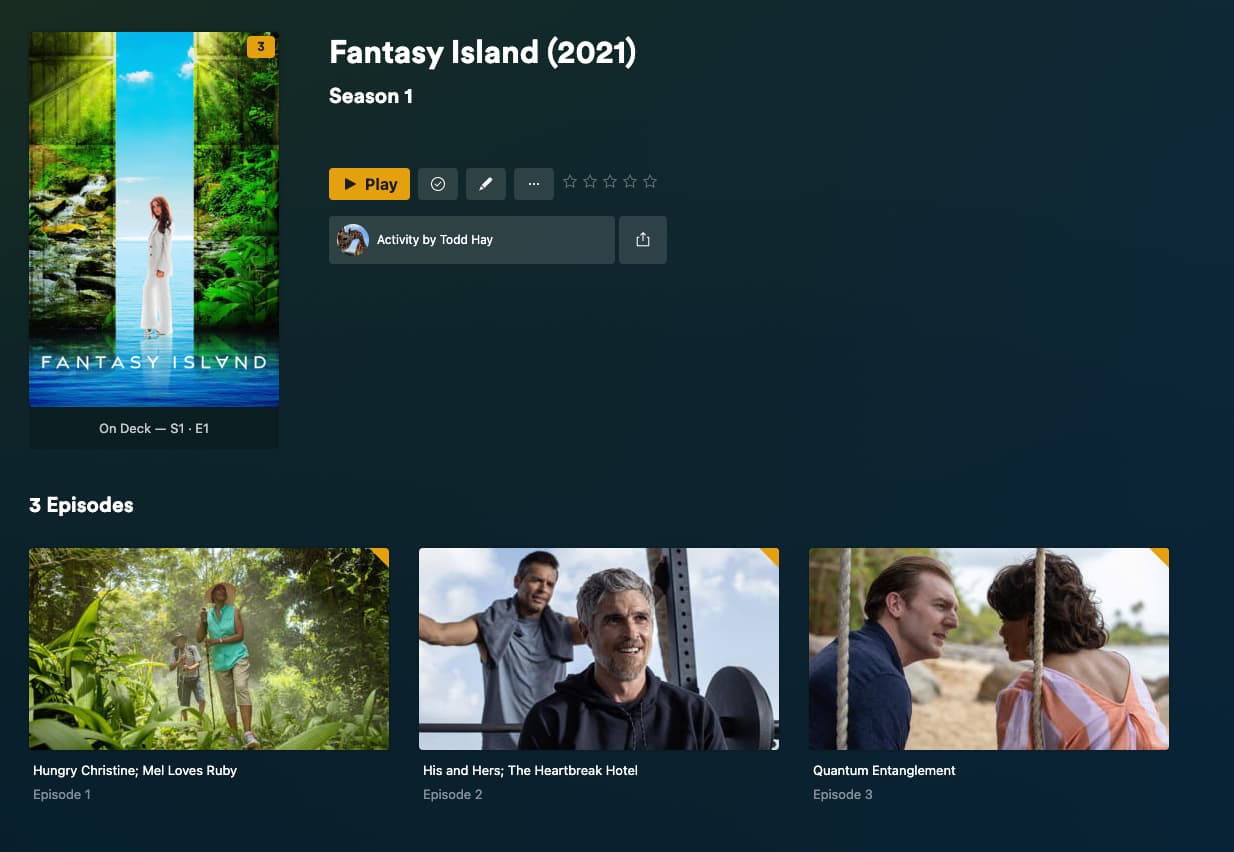The width and height of the screenshot is (1234, 852).
Task: Click Quantum Entanglement title text
Action: pyautogui.click(x=884, y=771)
